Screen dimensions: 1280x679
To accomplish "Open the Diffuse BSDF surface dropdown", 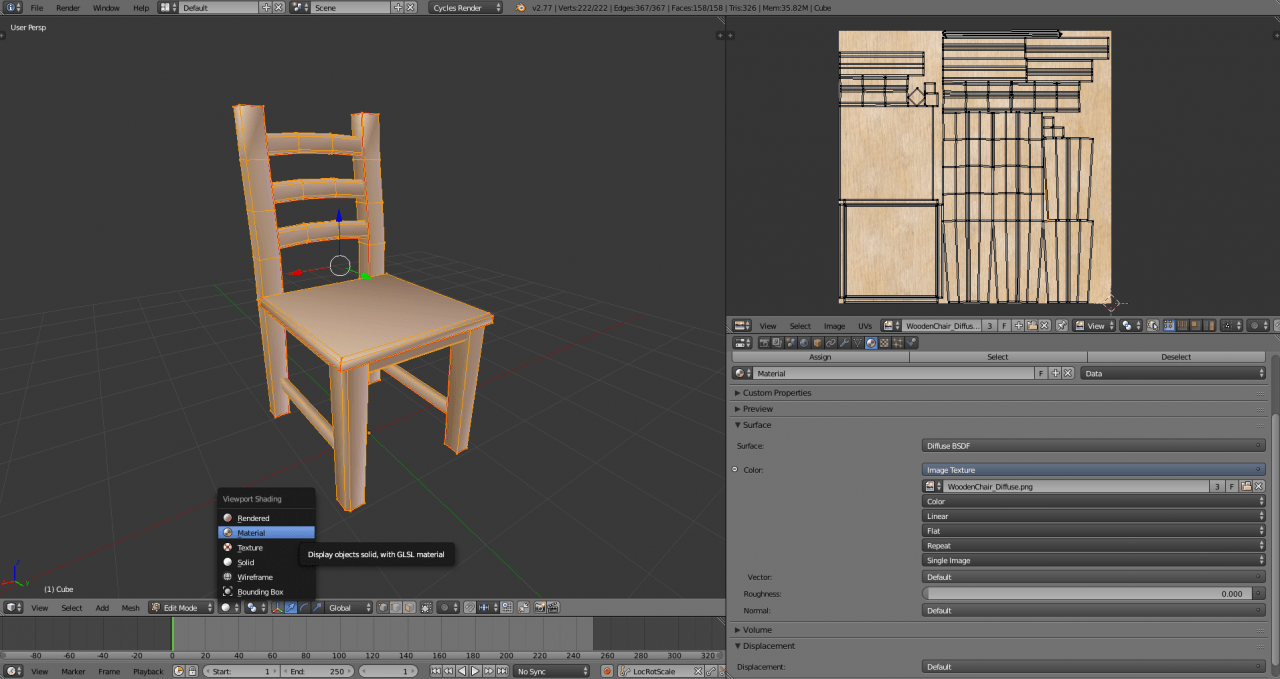I will click(x=1093, y=445).
